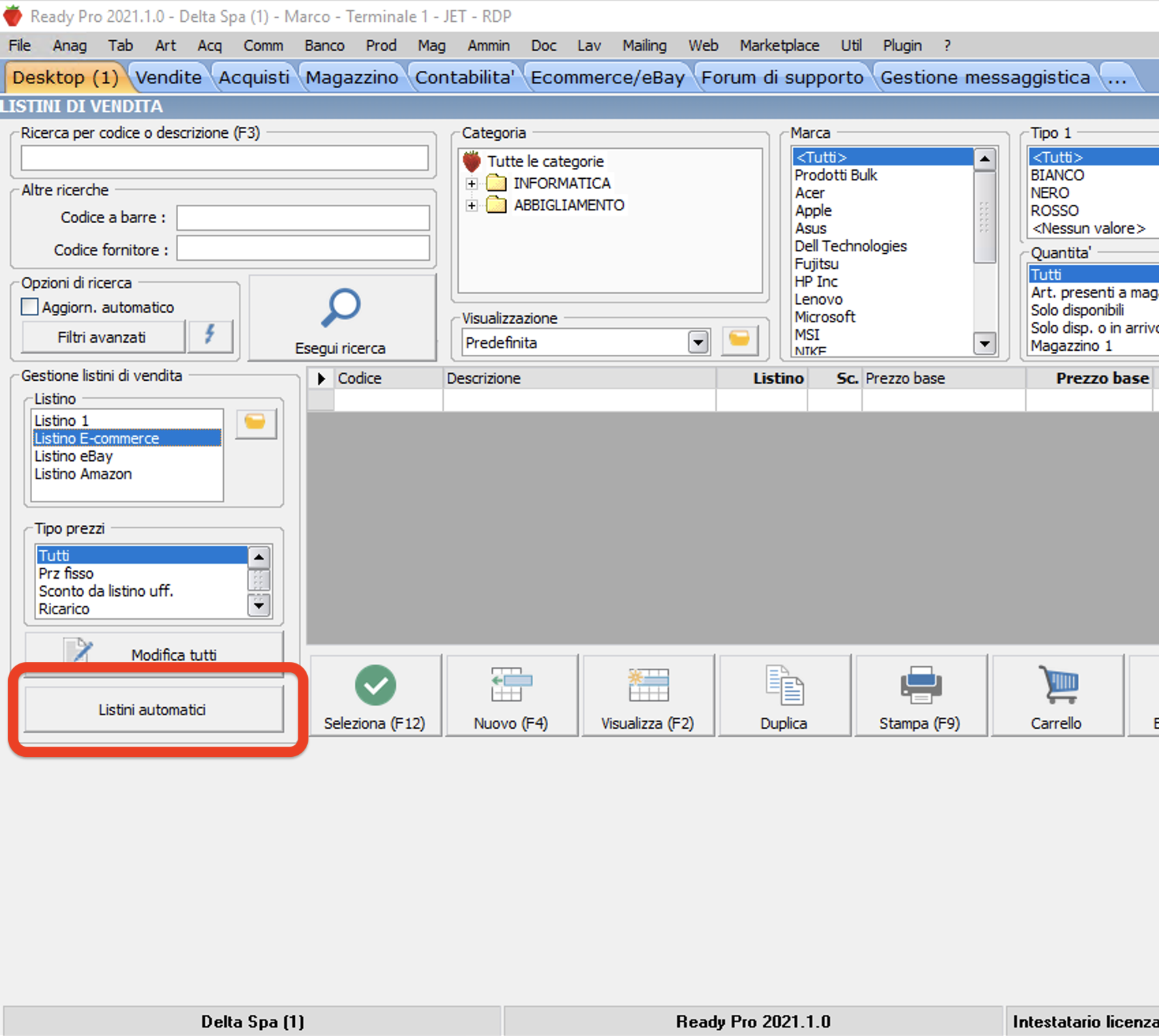Select Prz fisso price type
Screen dimensions: 1159x1036
[x=142, y=573]
